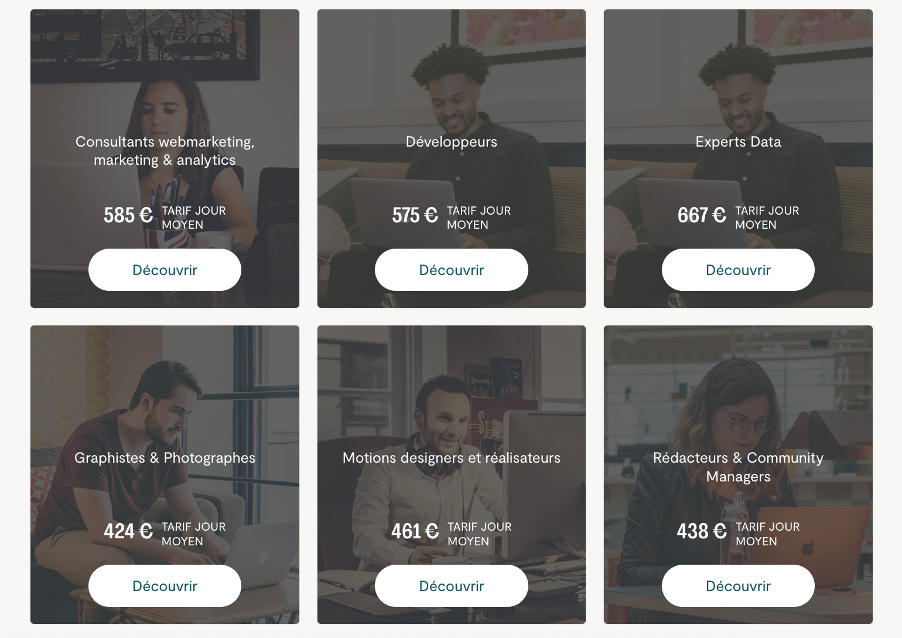The image size is (902, 638).
Task: Click Découvrir button for Développeurs
Action: coord(451,270)
